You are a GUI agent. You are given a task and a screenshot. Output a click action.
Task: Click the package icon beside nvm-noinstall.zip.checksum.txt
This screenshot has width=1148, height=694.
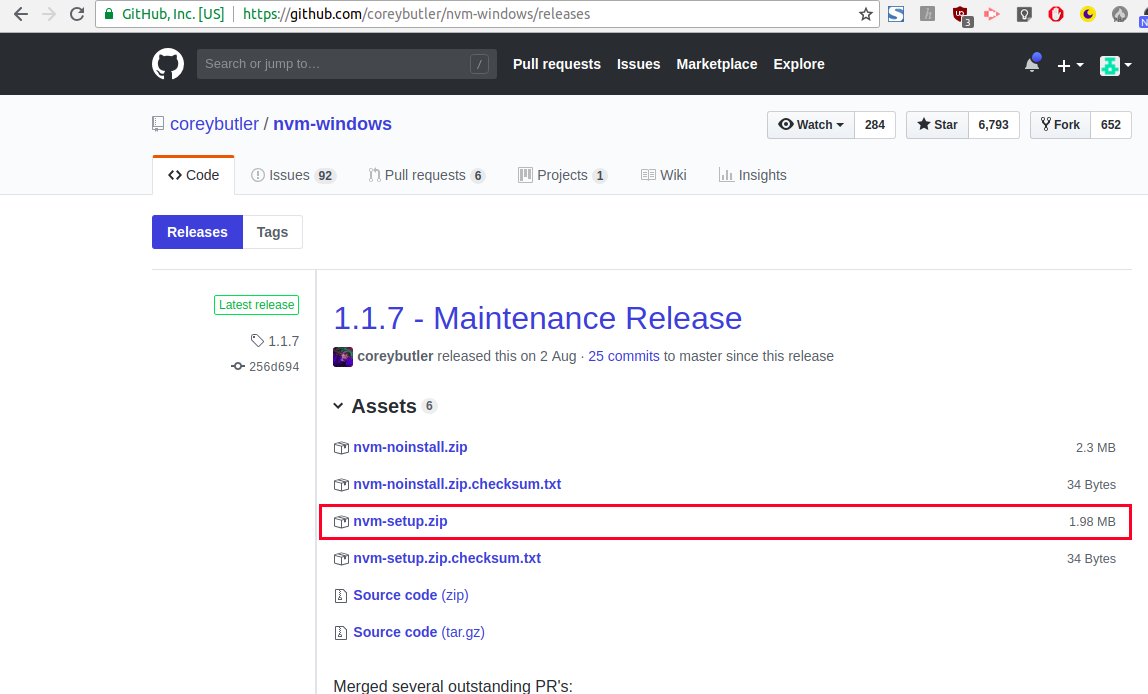(340, 485)
